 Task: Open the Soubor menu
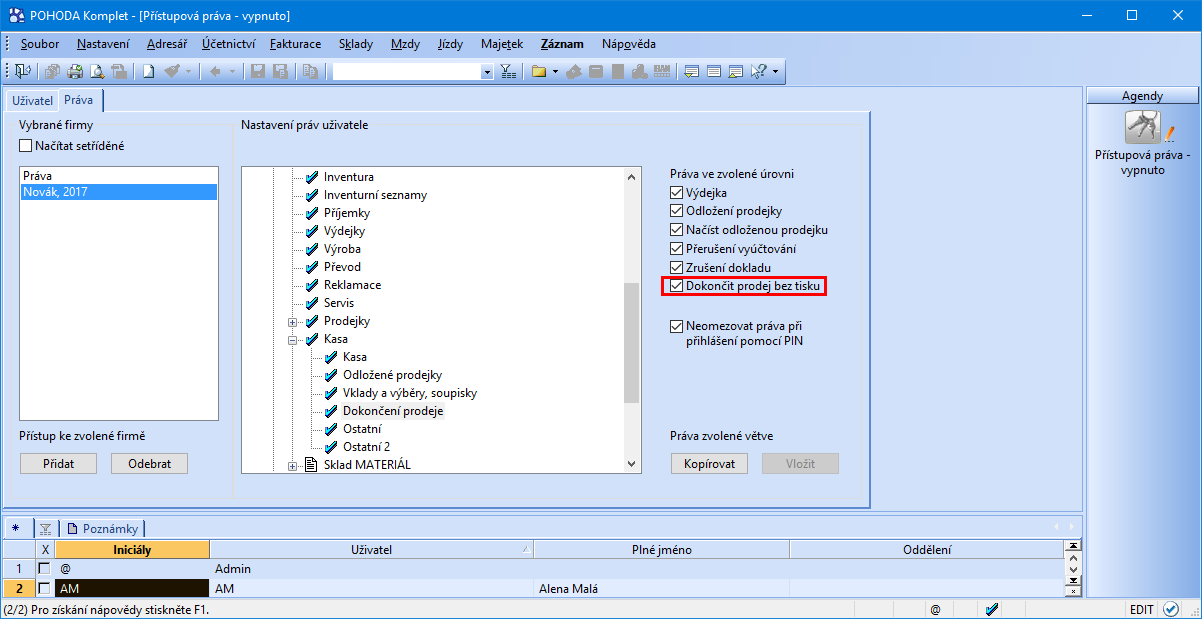pyautogui.click(x=39, y=44)
